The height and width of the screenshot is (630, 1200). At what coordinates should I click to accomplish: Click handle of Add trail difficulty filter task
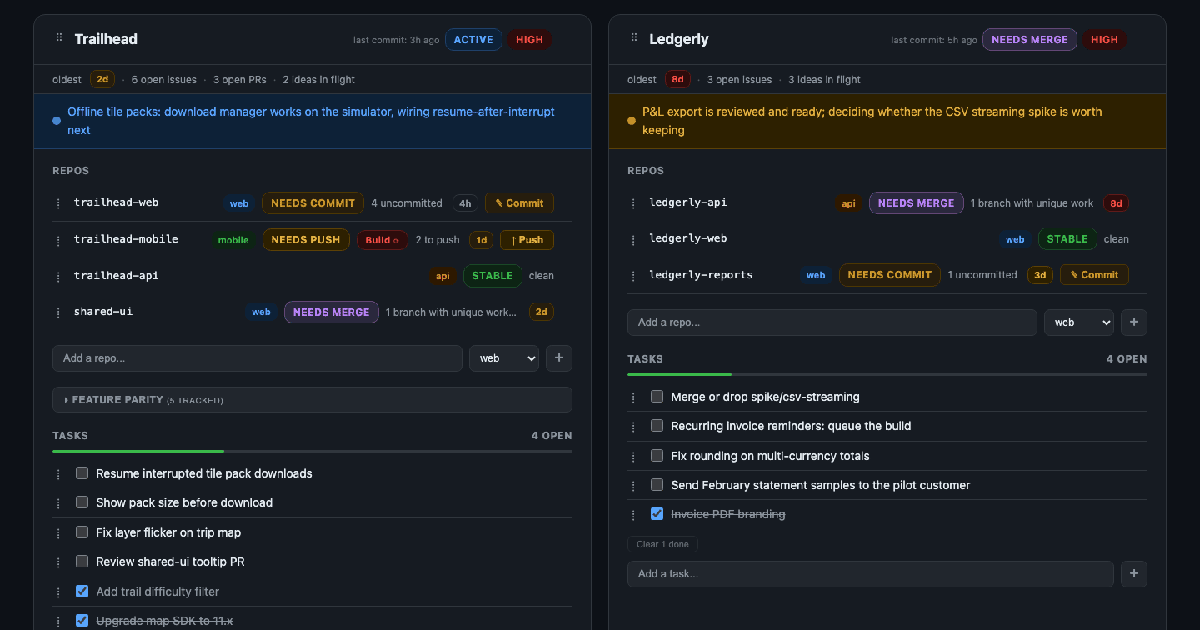click(x=58, y=592)
